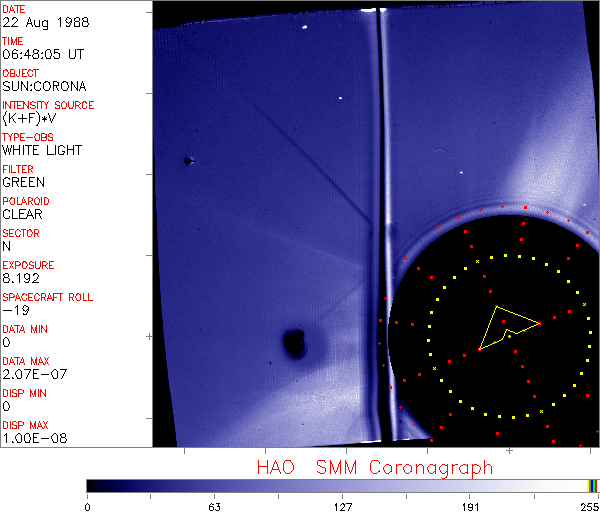600x512 pixels.
Task: Click the (K+F)*V intensity source value
Action: click(x=30, y=118)
